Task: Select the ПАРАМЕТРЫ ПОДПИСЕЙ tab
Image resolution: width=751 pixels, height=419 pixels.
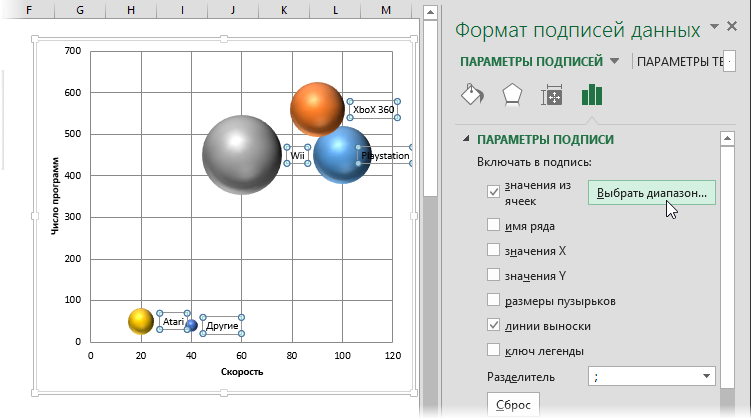Action: point(531,62)
